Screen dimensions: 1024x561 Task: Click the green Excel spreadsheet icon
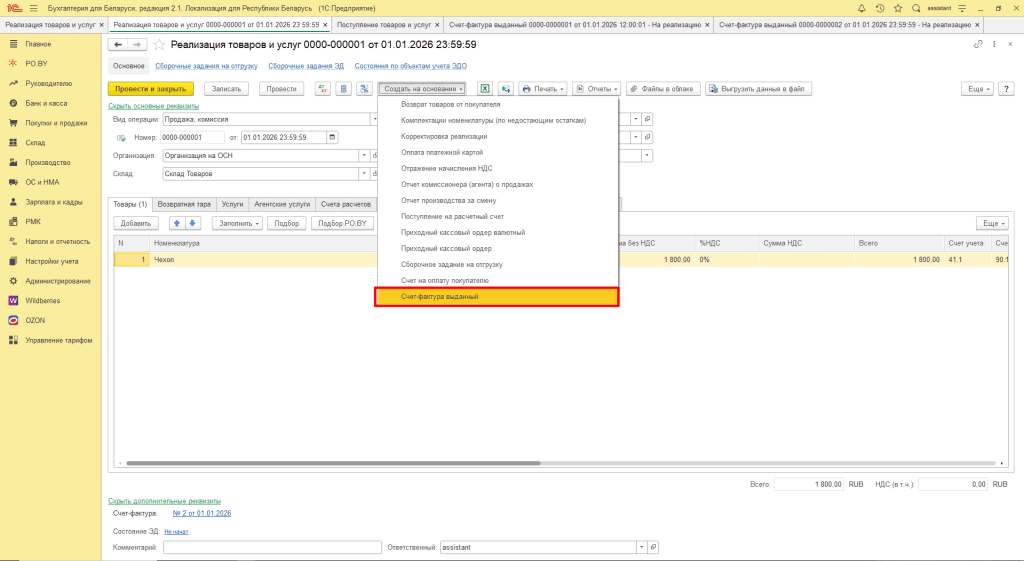point(485,89)
